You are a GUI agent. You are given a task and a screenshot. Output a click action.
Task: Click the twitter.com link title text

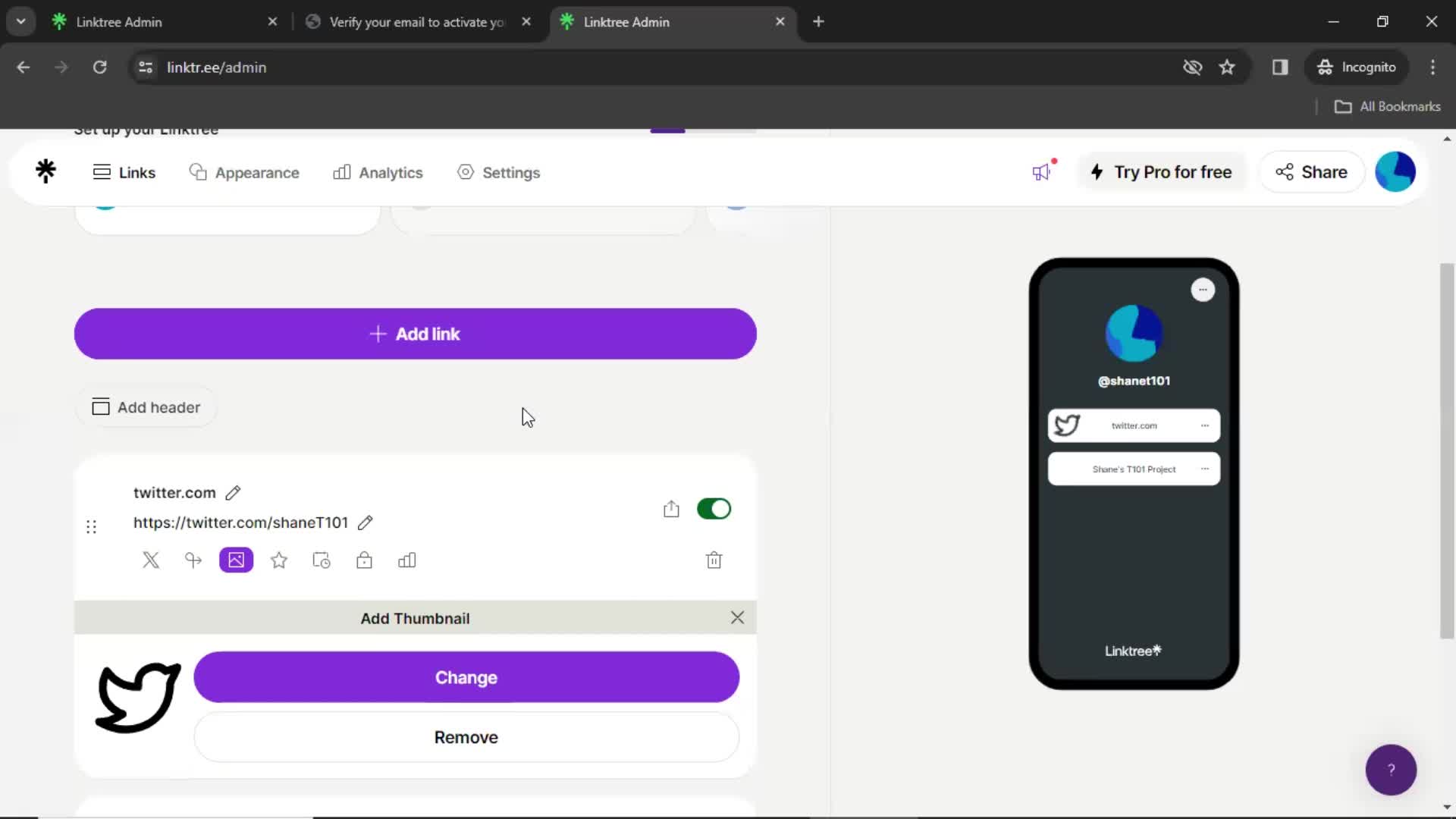pyautogui.click(x=174, y=493)
